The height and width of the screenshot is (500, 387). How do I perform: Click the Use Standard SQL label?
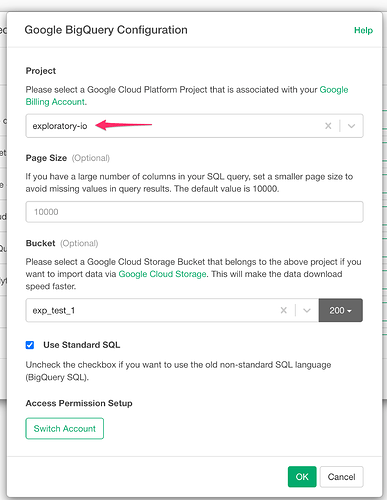(x=82, y=345)
